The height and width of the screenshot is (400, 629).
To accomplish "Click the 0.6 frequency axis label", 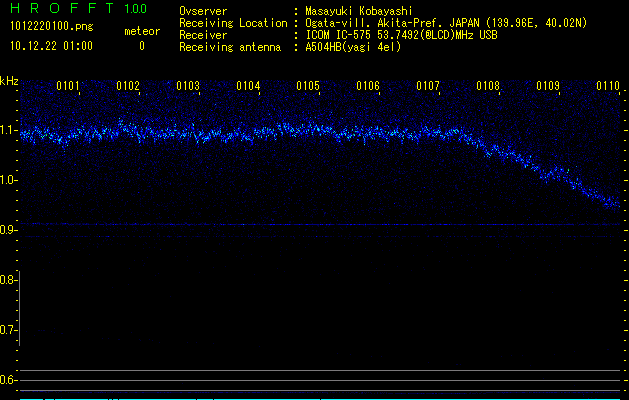I will point(9,379).
